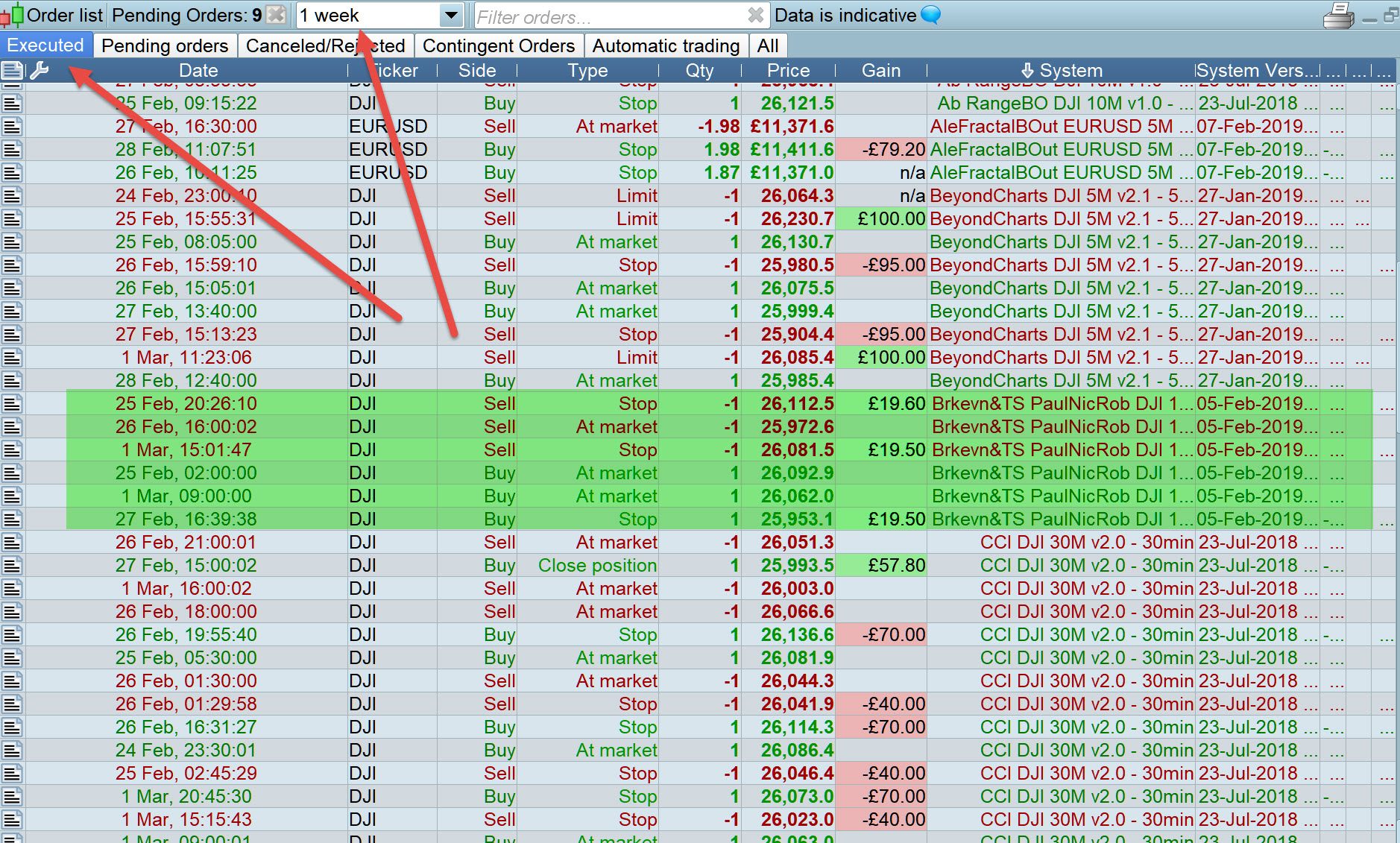Select the date 26 Feb, 15:05:01
Screen dimensions: 1400x843
(186, 288)
